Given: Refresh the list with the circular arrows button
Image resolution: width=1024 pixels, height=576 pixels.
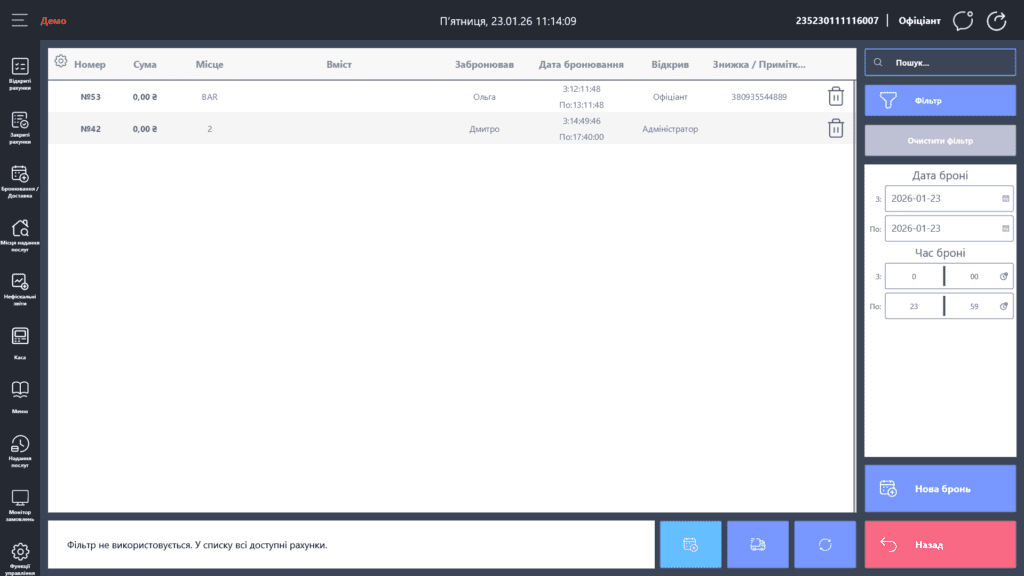Looking at the screenshot, I should pyautogui.click(x=825, y=545).
